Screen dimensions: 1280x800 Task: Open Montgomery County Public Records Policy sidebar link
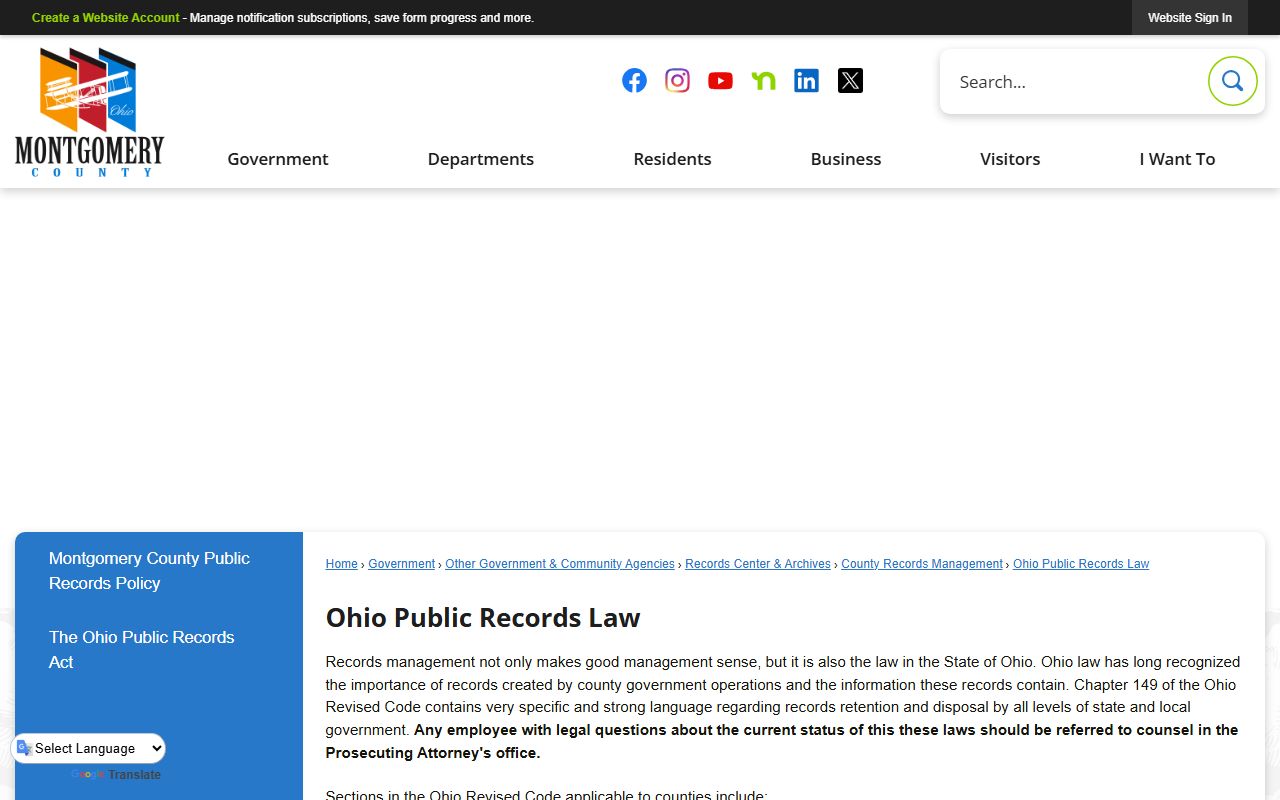point(149,571)
